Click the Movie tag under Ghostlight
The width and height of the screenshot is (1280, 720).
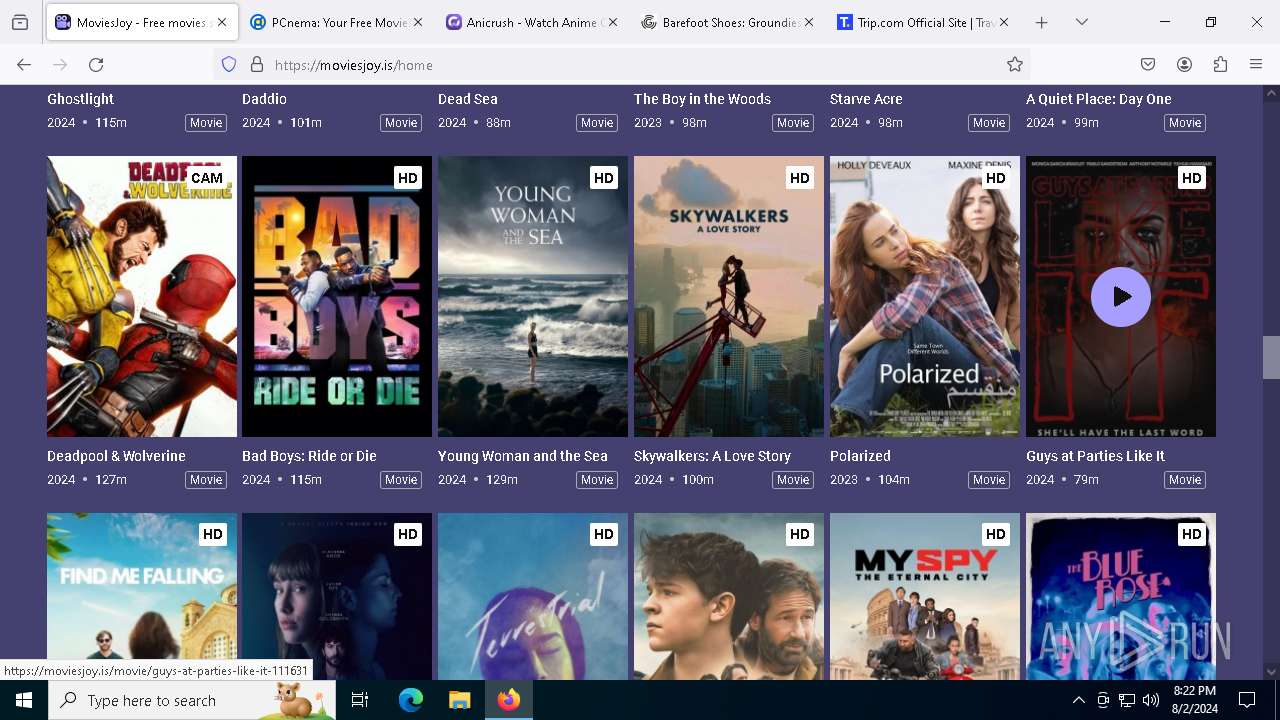tap(206, 123)
